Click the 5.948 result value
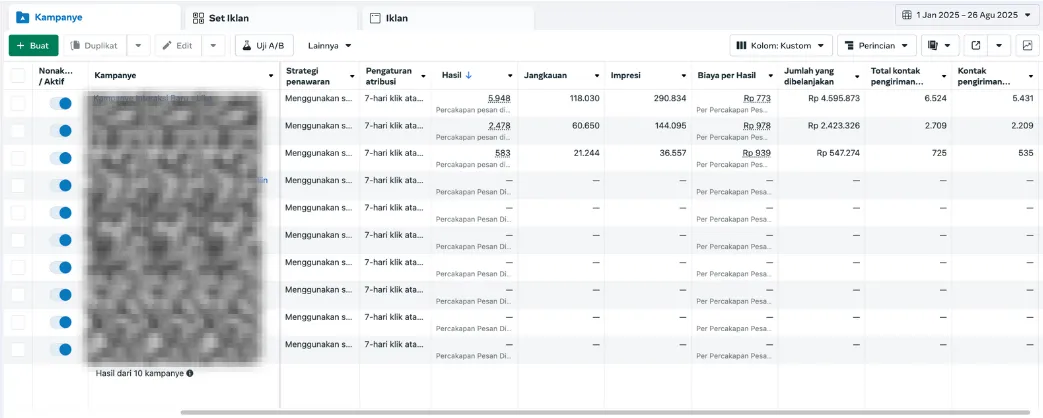The height and width of the screenshot is (418, 1043). click(499, 99)
